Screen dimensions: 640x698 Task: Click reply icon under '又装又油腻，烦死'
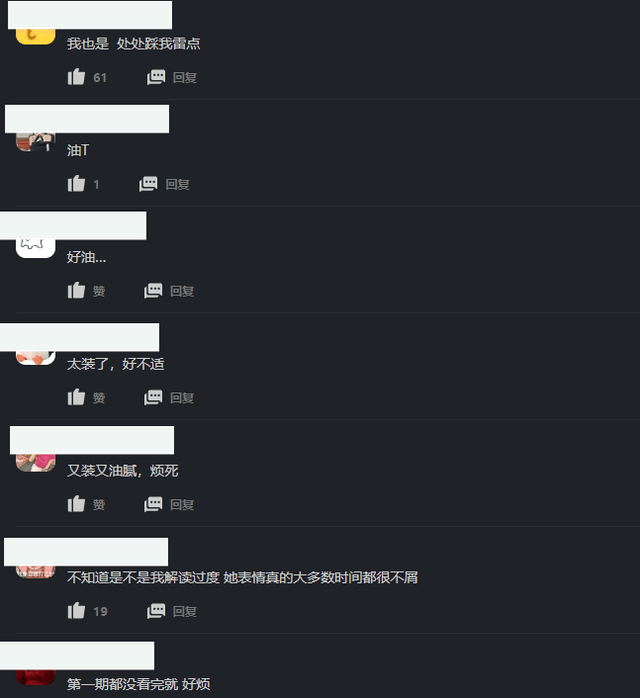(x=153, y=504)
